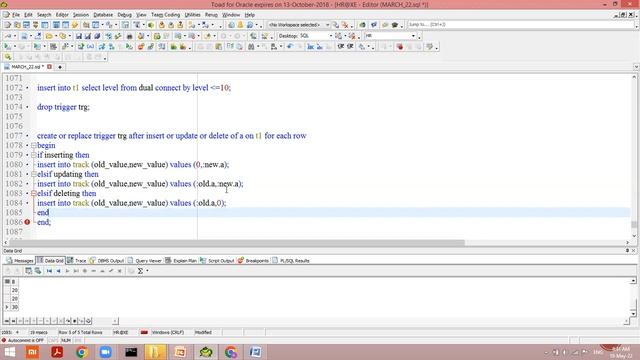Click the Windows Start button
Viewport: 640px width, 360px height.
(x=10, y=352)
